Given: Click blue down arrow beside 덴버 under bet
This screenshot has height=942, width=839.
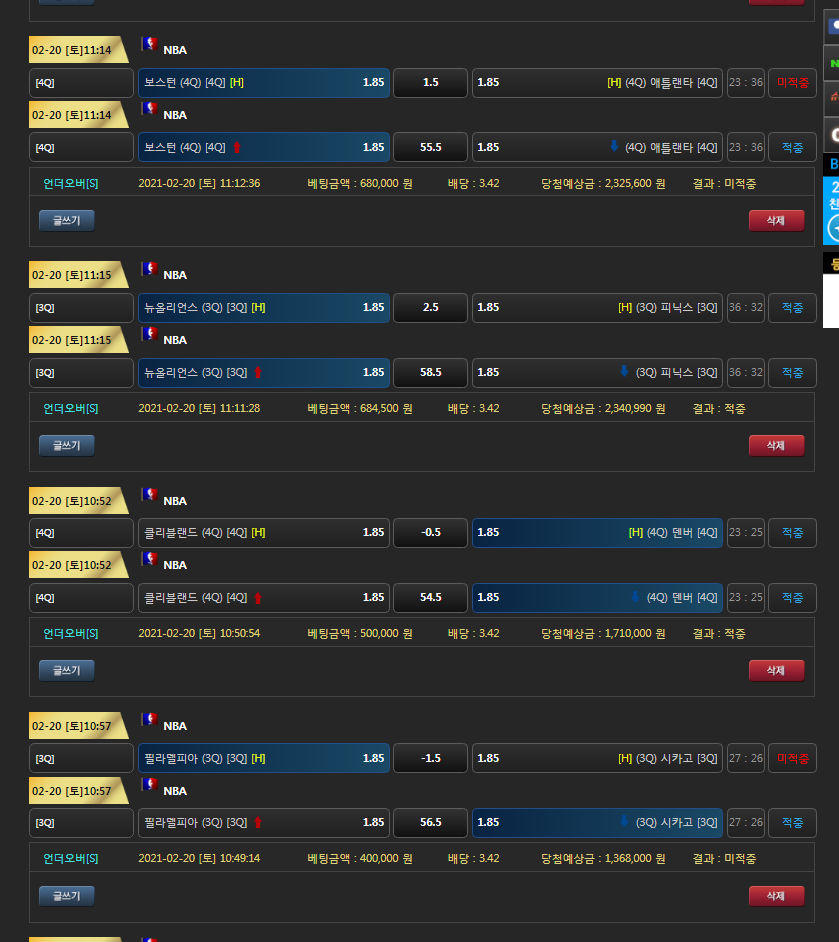Looking at the screenshot, I should (634, 597).
